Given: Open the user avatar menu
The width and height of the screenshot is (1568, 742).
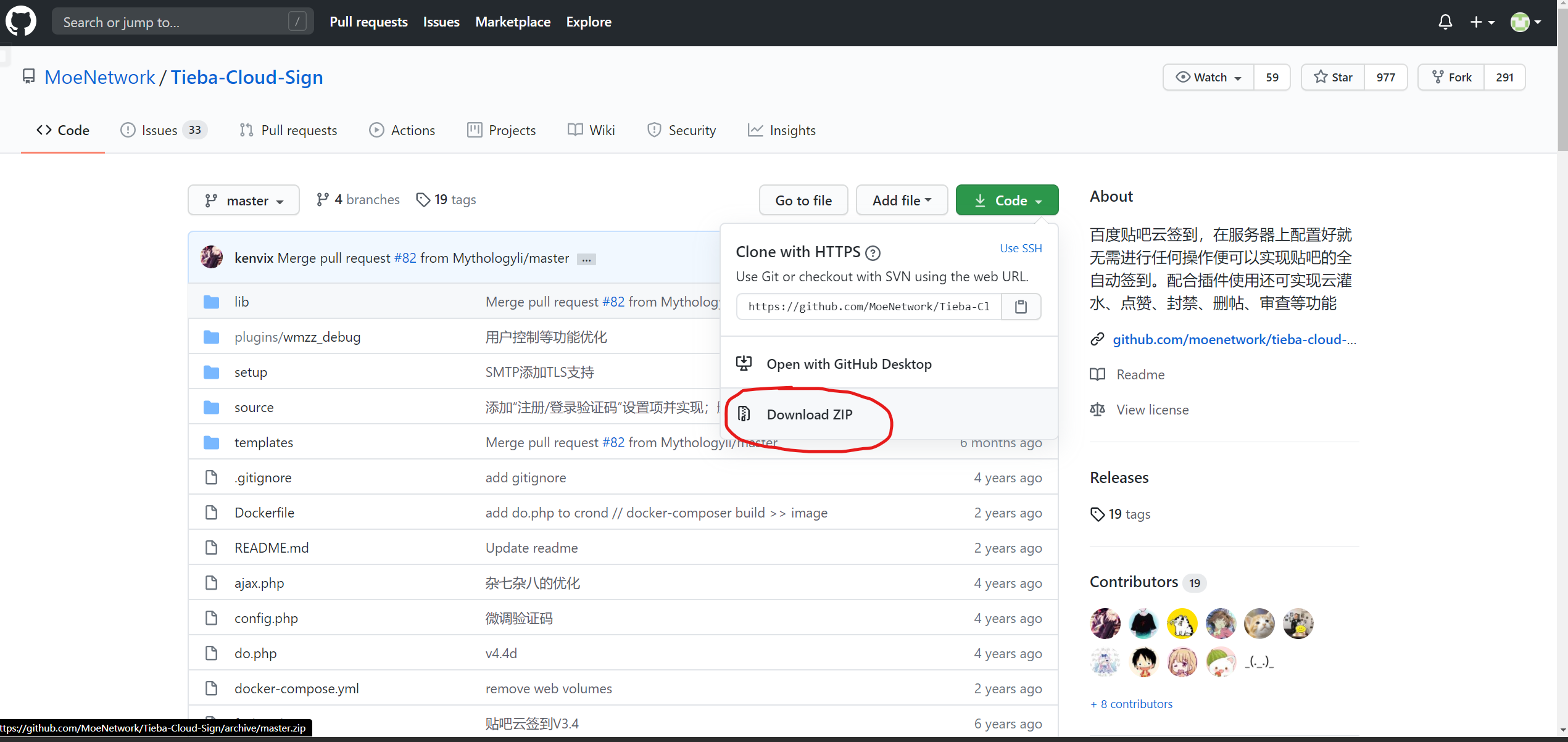Looking at the screenshot, I should point(1525,22).
